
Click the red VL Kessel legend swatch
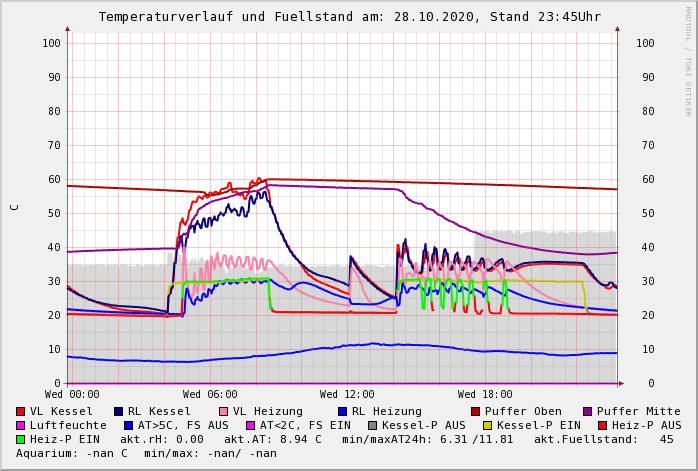(21, 412)
